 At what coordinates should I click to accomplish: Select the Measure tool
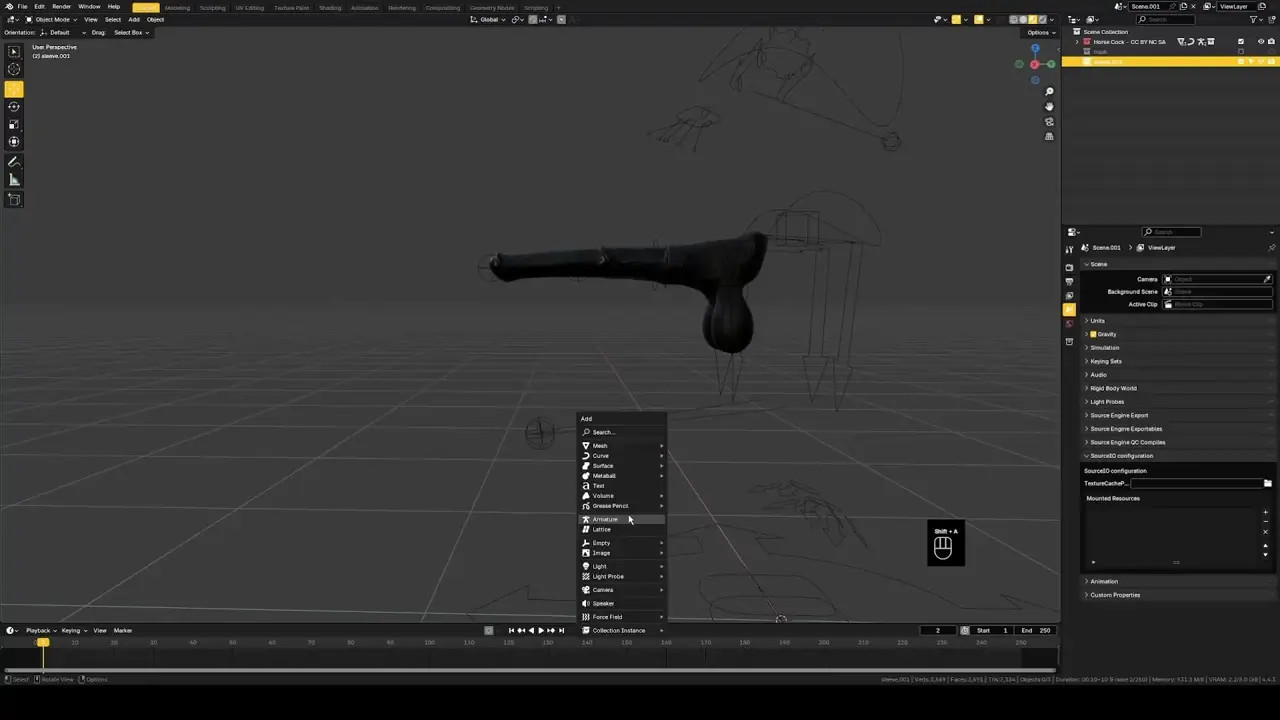pos(14,180)
